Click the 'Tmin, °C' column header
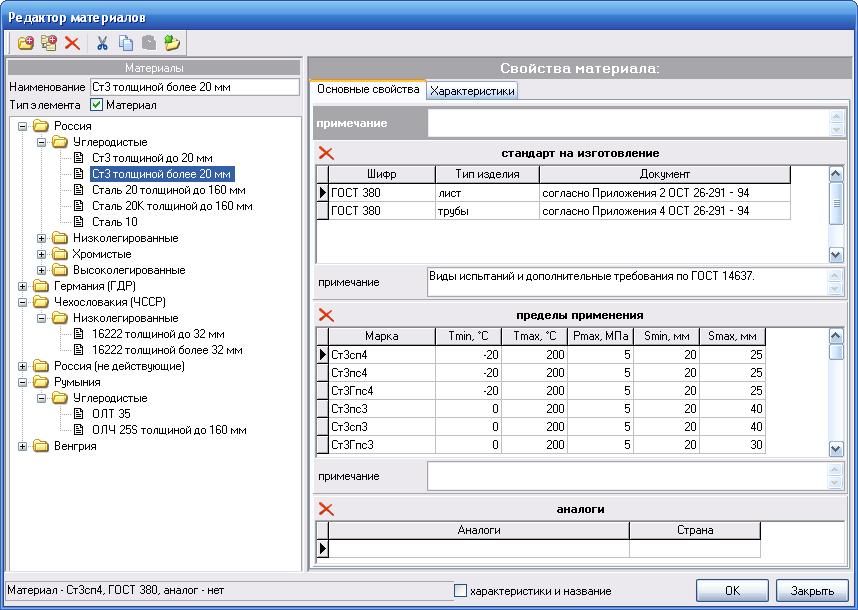The image size is (858, 610). 468,336
